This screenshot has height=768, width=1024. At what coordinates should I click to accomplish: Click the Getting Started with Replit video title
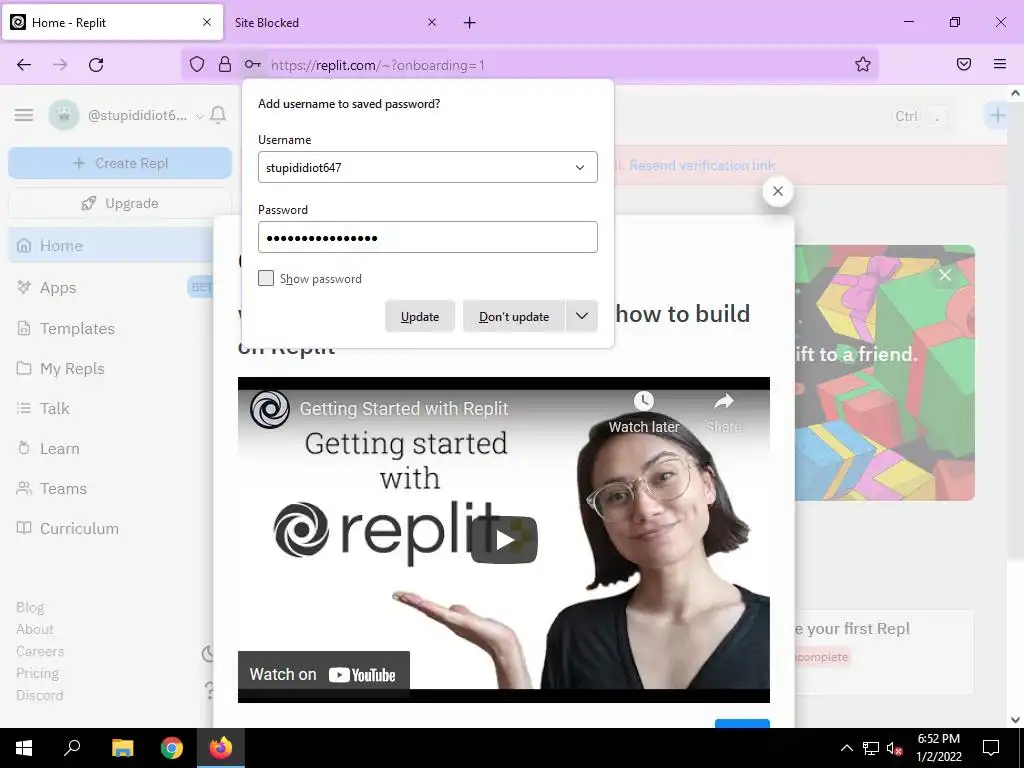coord(404,409)
